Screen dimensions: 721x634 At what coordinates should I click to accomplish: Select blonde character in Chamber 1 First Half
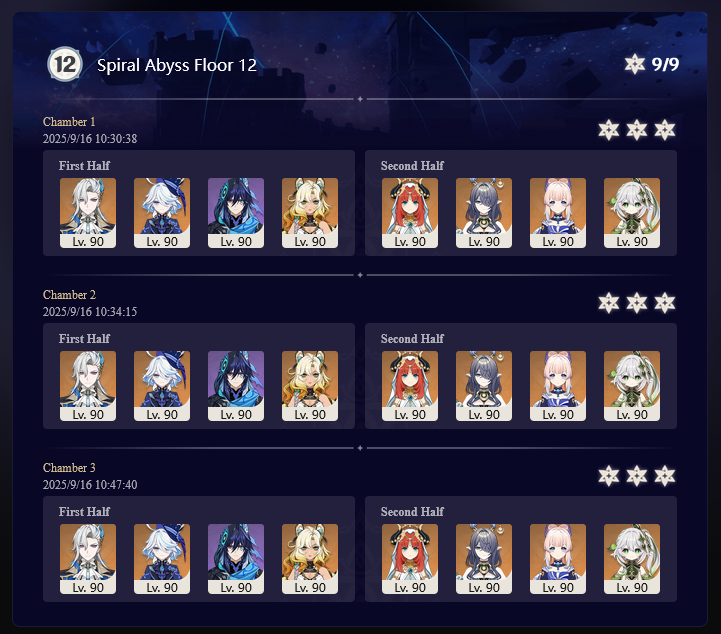coord(310,213)
